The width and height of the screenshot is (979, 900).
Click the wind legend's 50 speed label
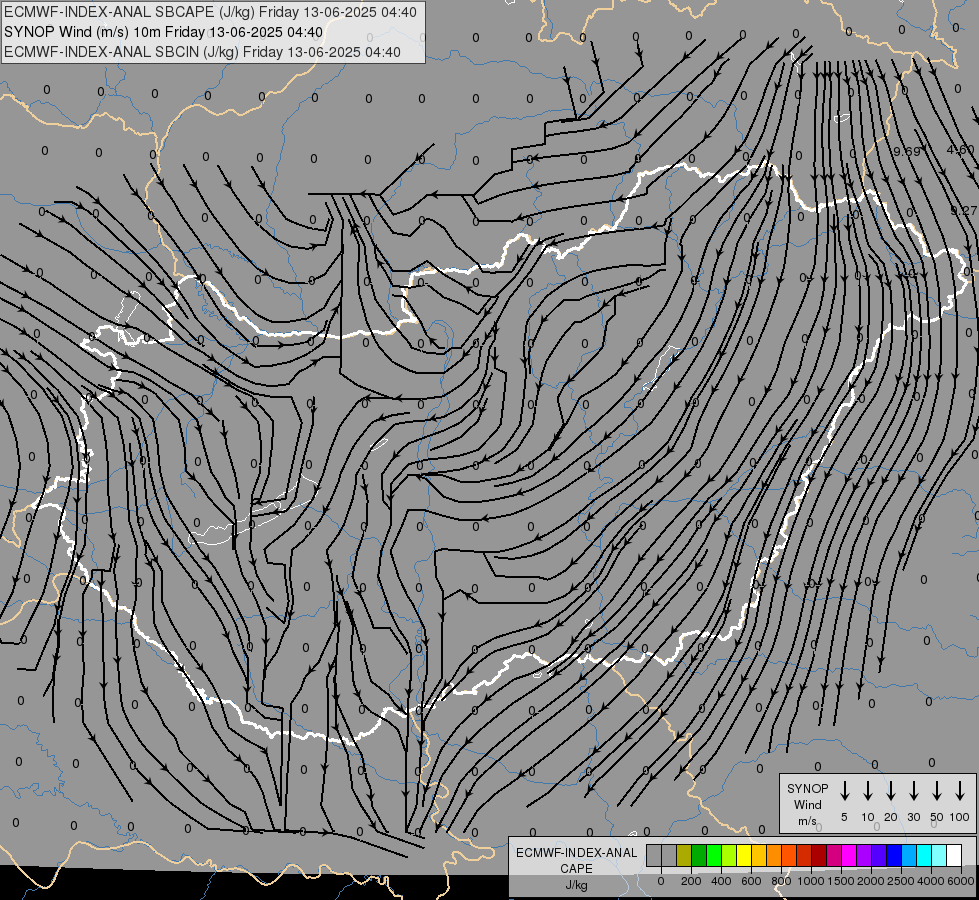[x=937, y=817]
